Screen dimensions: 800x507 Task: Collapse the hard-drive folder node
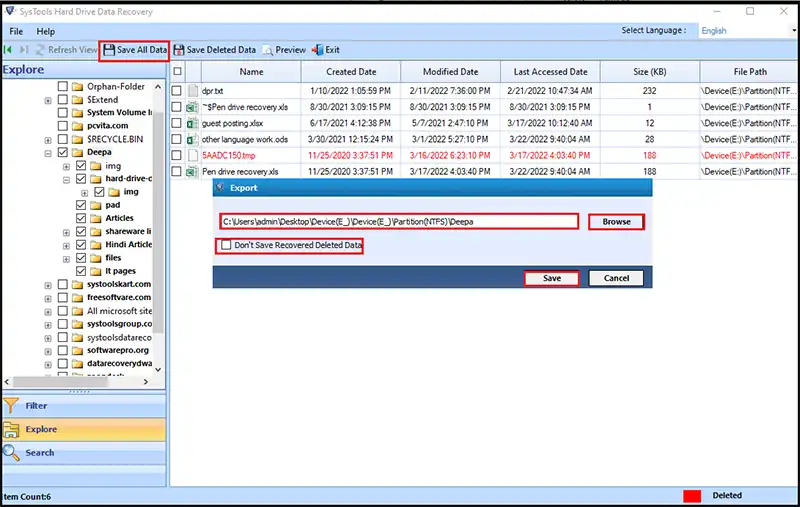[x=66, y=180]
